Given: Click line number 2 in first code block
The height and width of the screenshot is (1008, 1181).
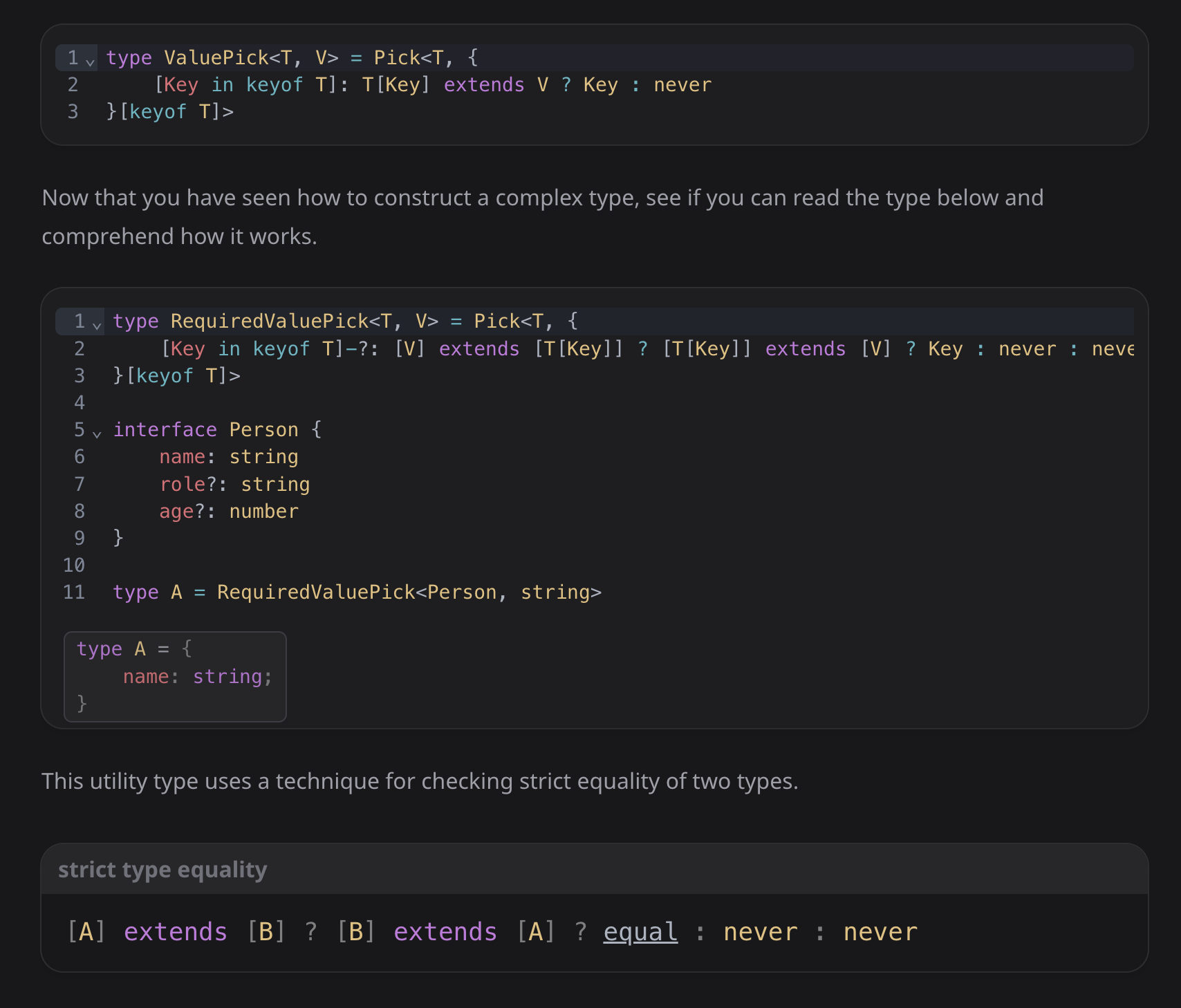Looking at the screenshot, I should pos(73,84).
